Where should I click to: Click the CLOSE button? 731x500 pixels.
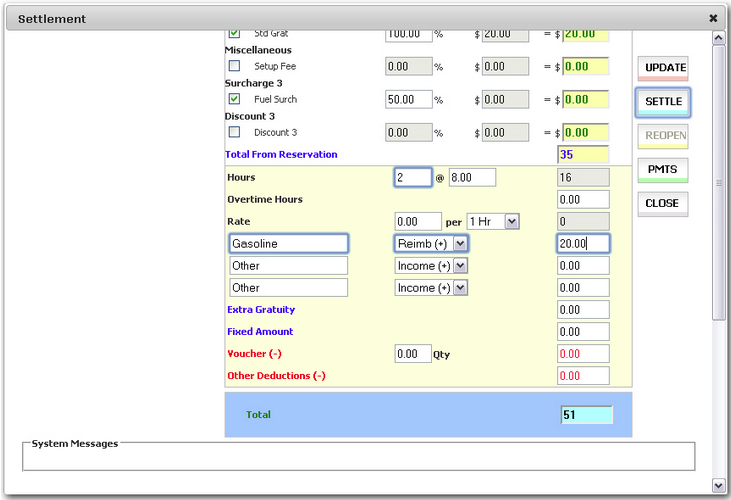point(663,204)
